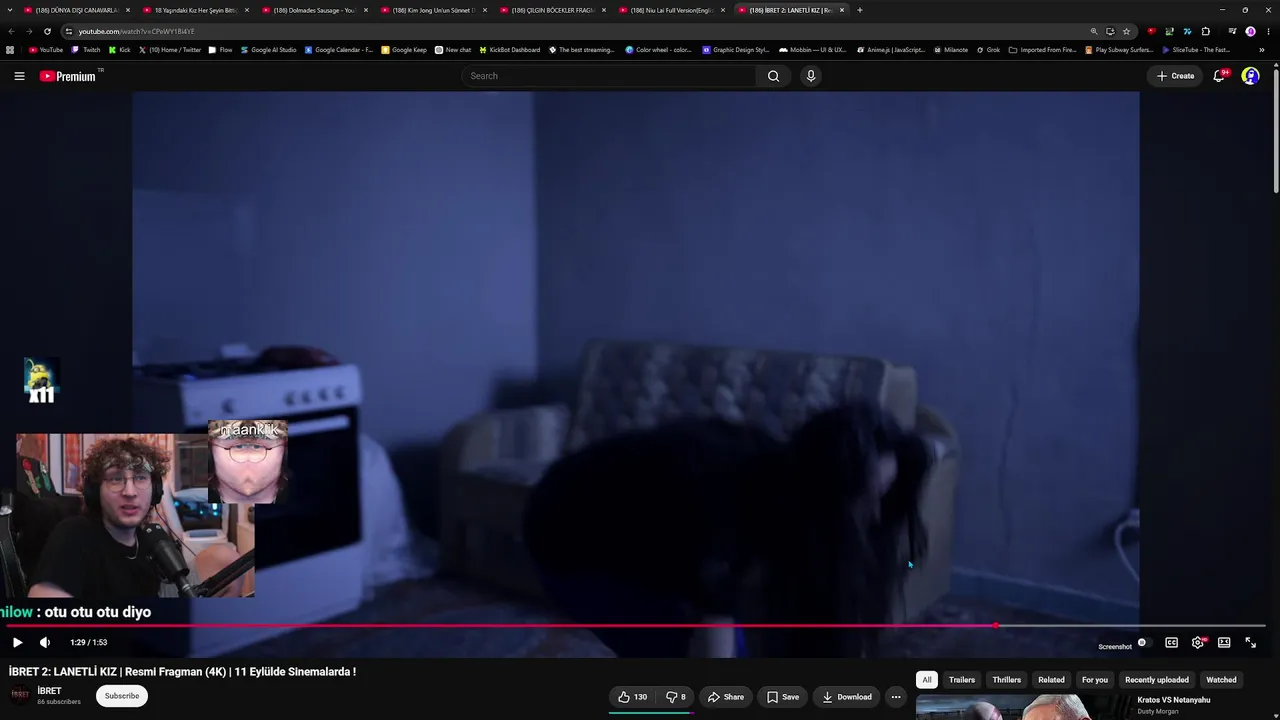The image size is (1280, 720).
Task: Open the Google AI Studio bookmark
Action: pyautogui.click(x=268, y=50)
